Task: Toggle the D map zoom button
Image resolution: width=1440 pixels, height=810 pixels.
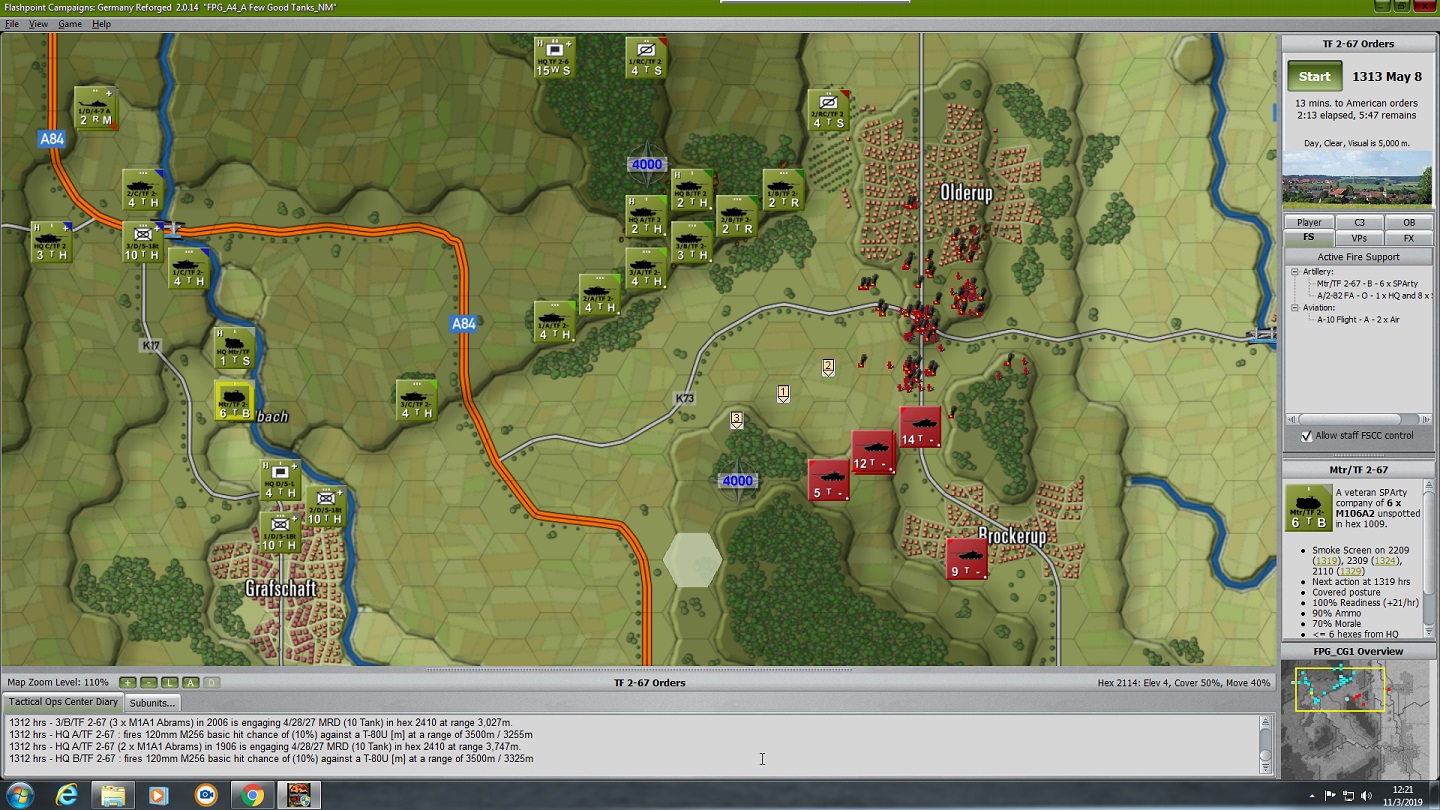Action: pos(211,683)
